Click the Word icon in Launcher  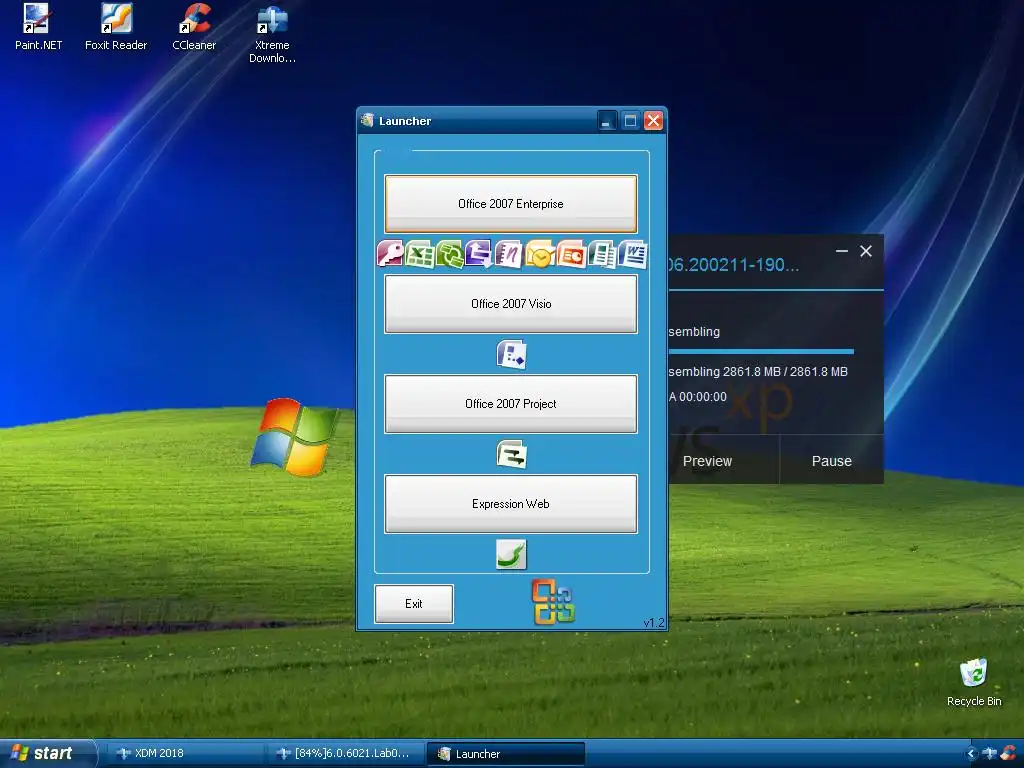tap(633, 254)
